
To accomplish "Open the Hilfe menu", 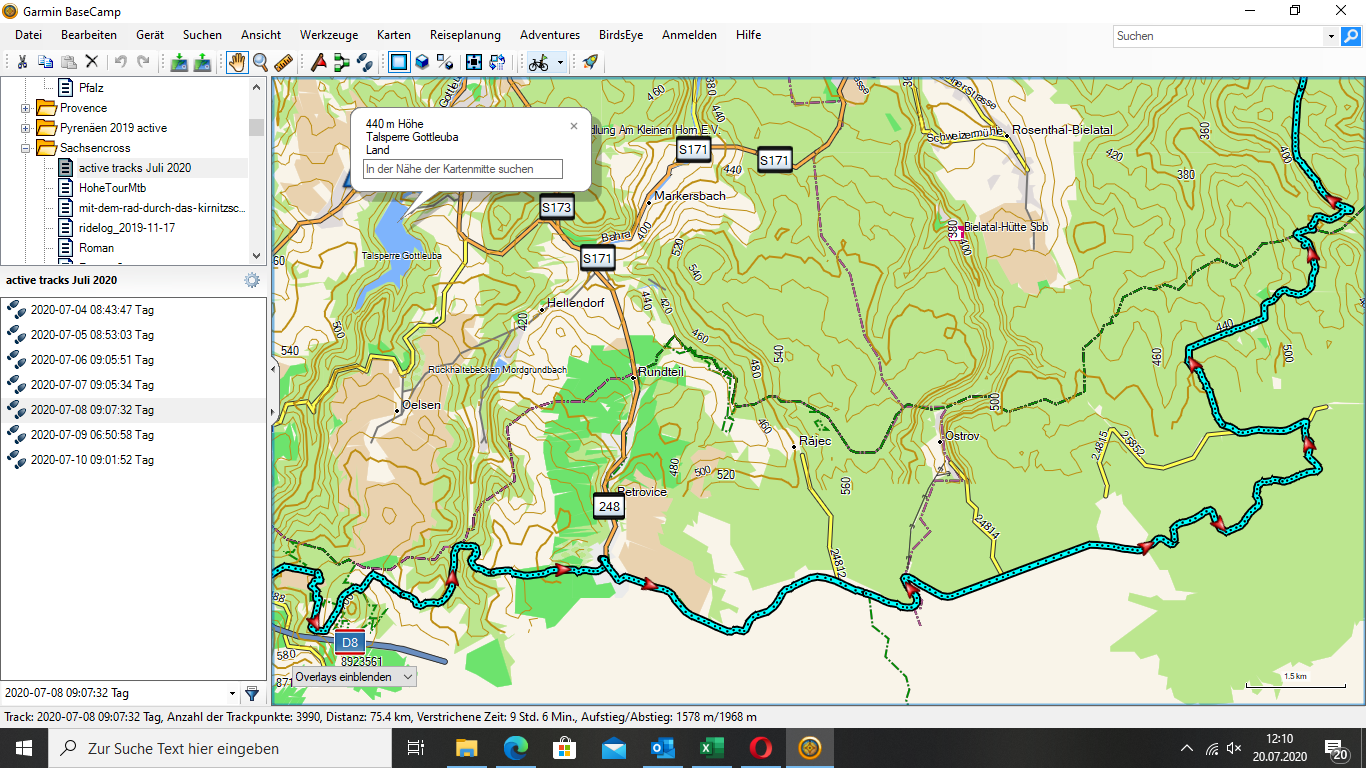I will click(748, 35).
